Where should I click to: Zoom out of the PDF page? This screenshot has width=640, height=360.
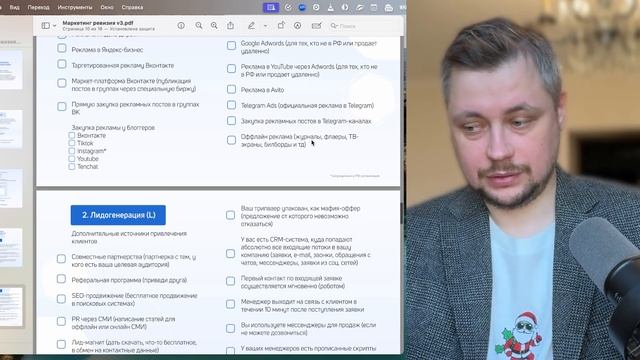click(198, 26)
